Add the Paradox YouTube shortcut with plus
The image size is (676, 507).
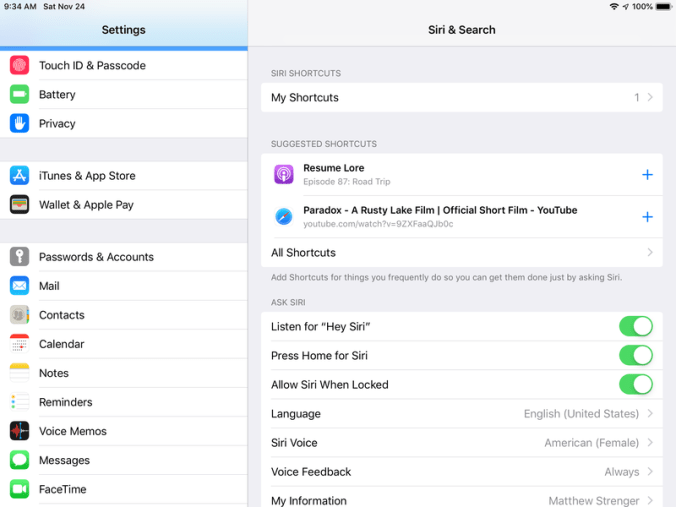[x=647, y=217]
